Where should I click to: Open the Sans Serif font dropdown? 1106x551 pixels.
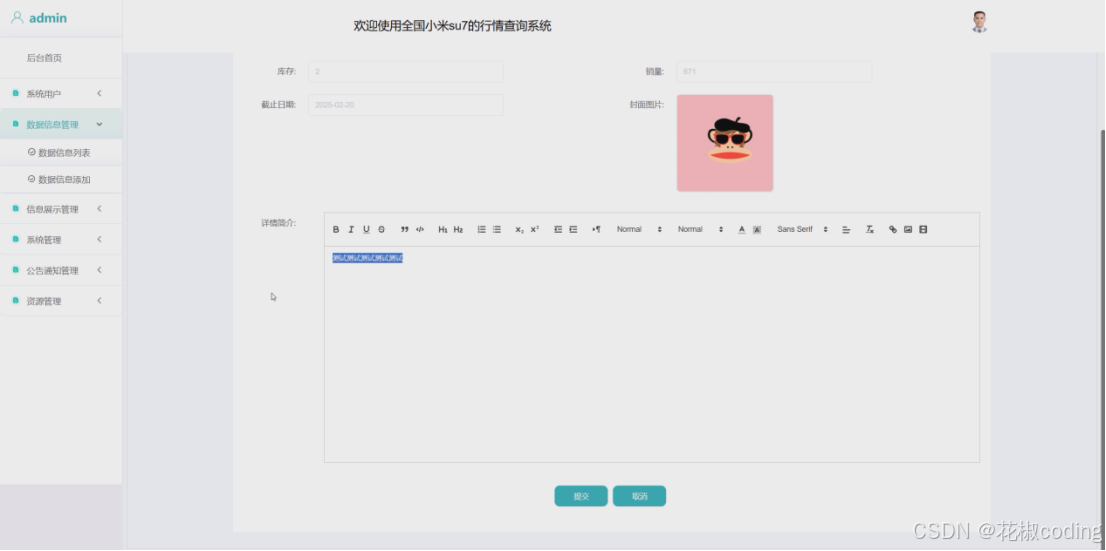tap(803, 229)
